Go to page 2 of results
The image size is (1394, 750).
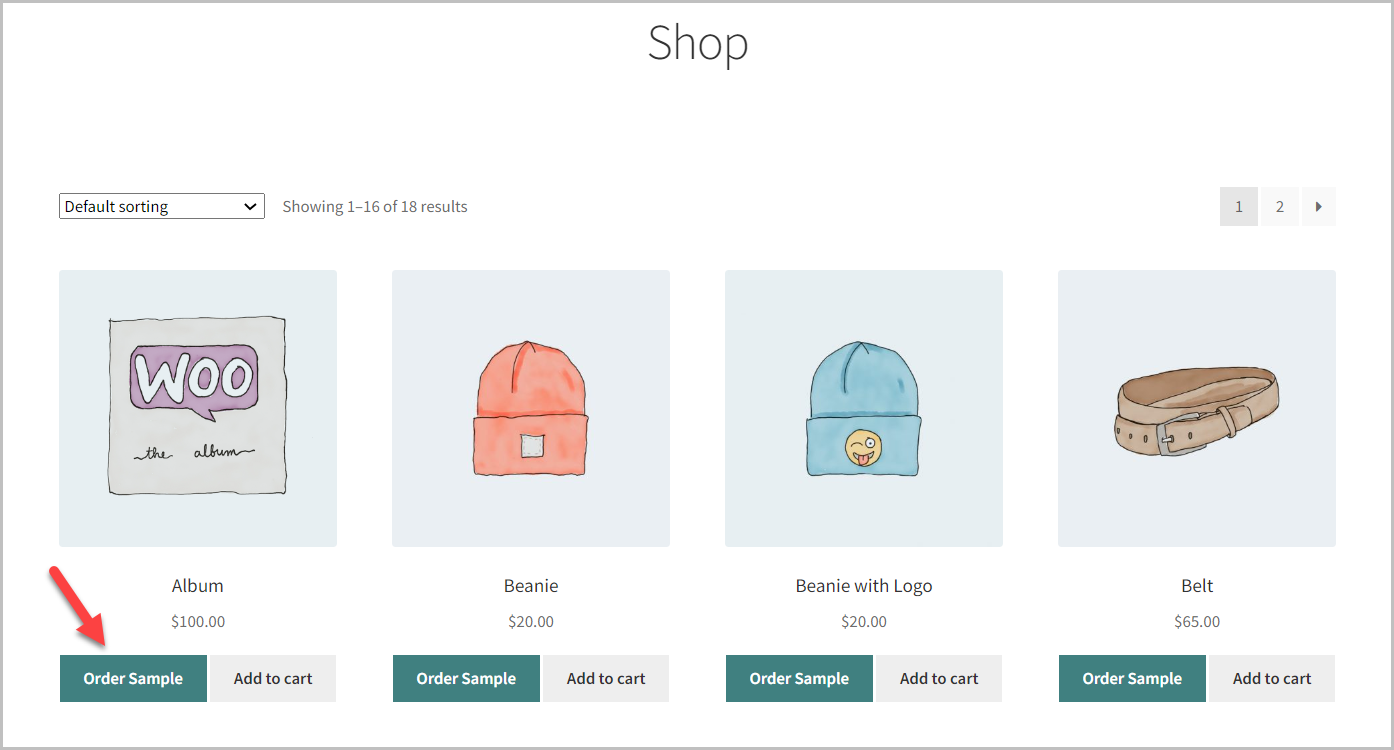(1279, 206)
